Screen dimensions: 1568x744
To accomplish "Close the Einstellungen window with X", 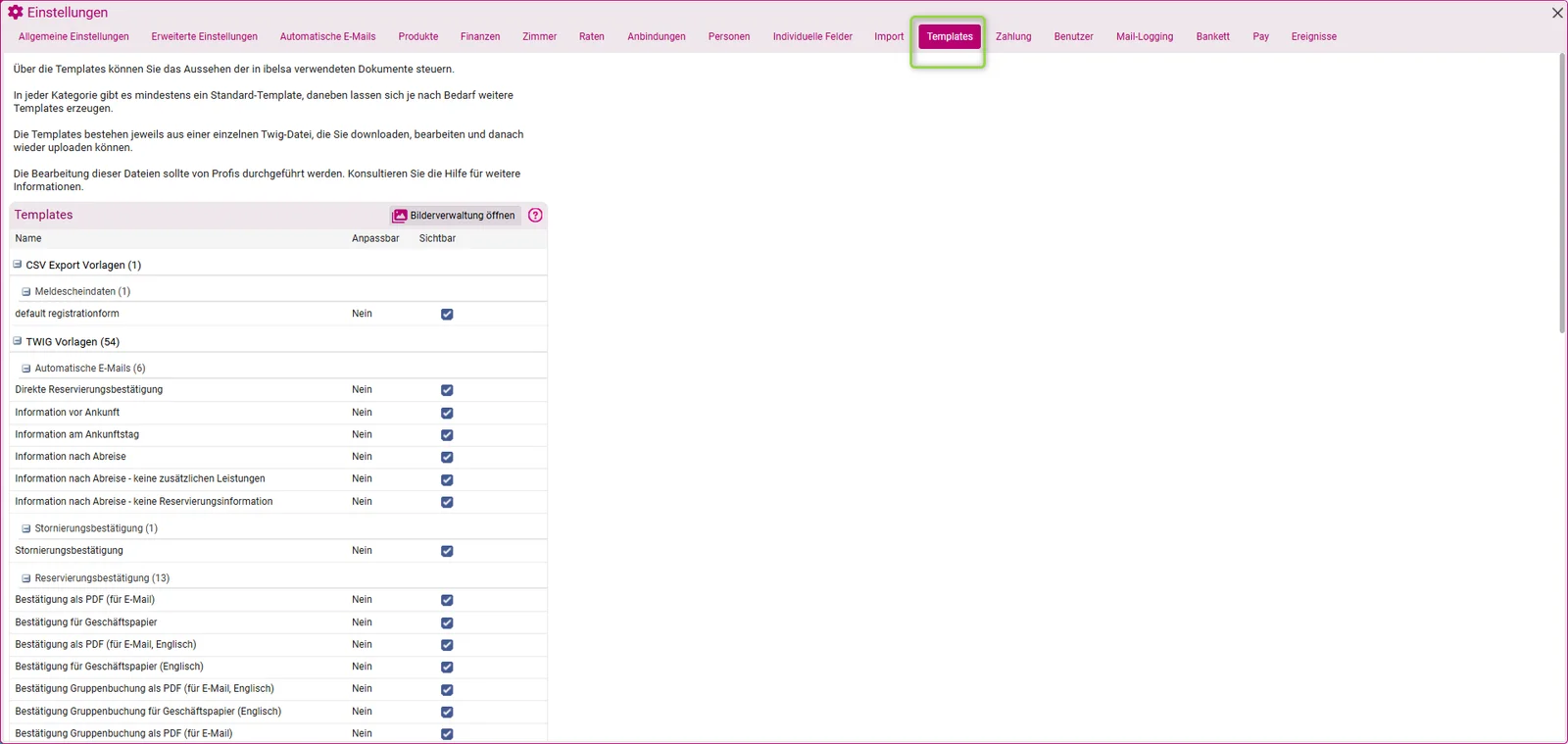I will (x=1557, y=13).
